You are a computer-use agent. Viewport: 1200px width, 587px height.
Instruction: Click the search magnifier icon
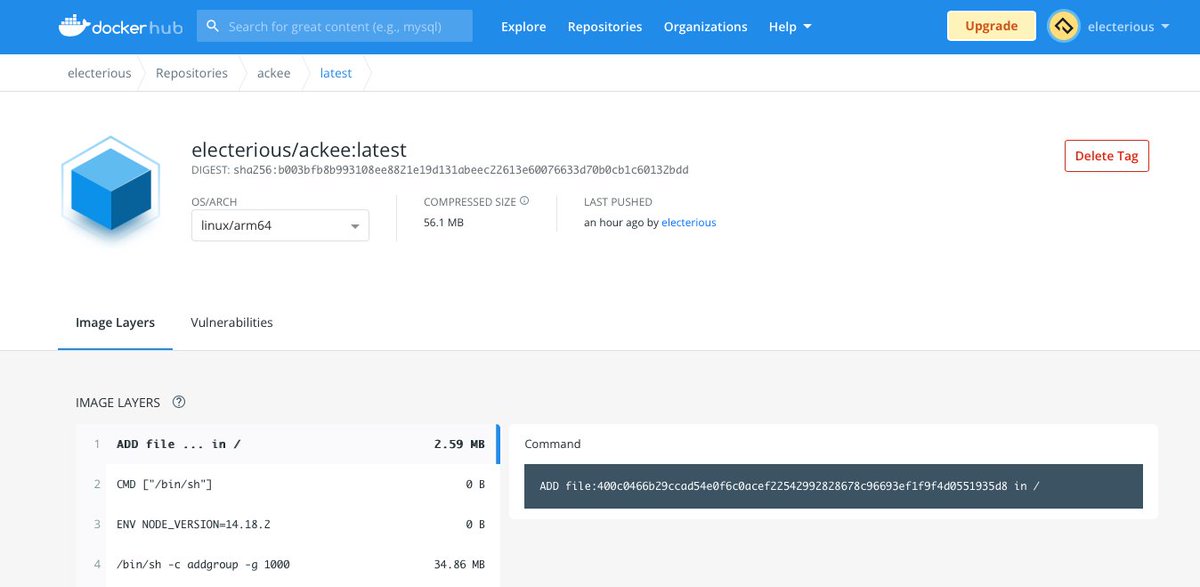(212, 27)
